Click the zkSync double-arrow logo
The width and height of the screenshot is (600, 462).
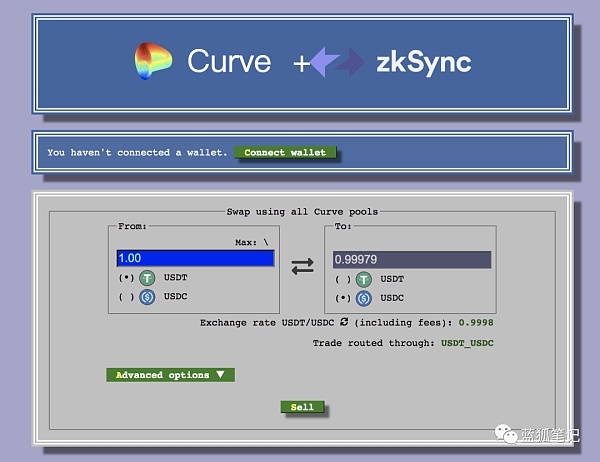[x=337, y=63]
